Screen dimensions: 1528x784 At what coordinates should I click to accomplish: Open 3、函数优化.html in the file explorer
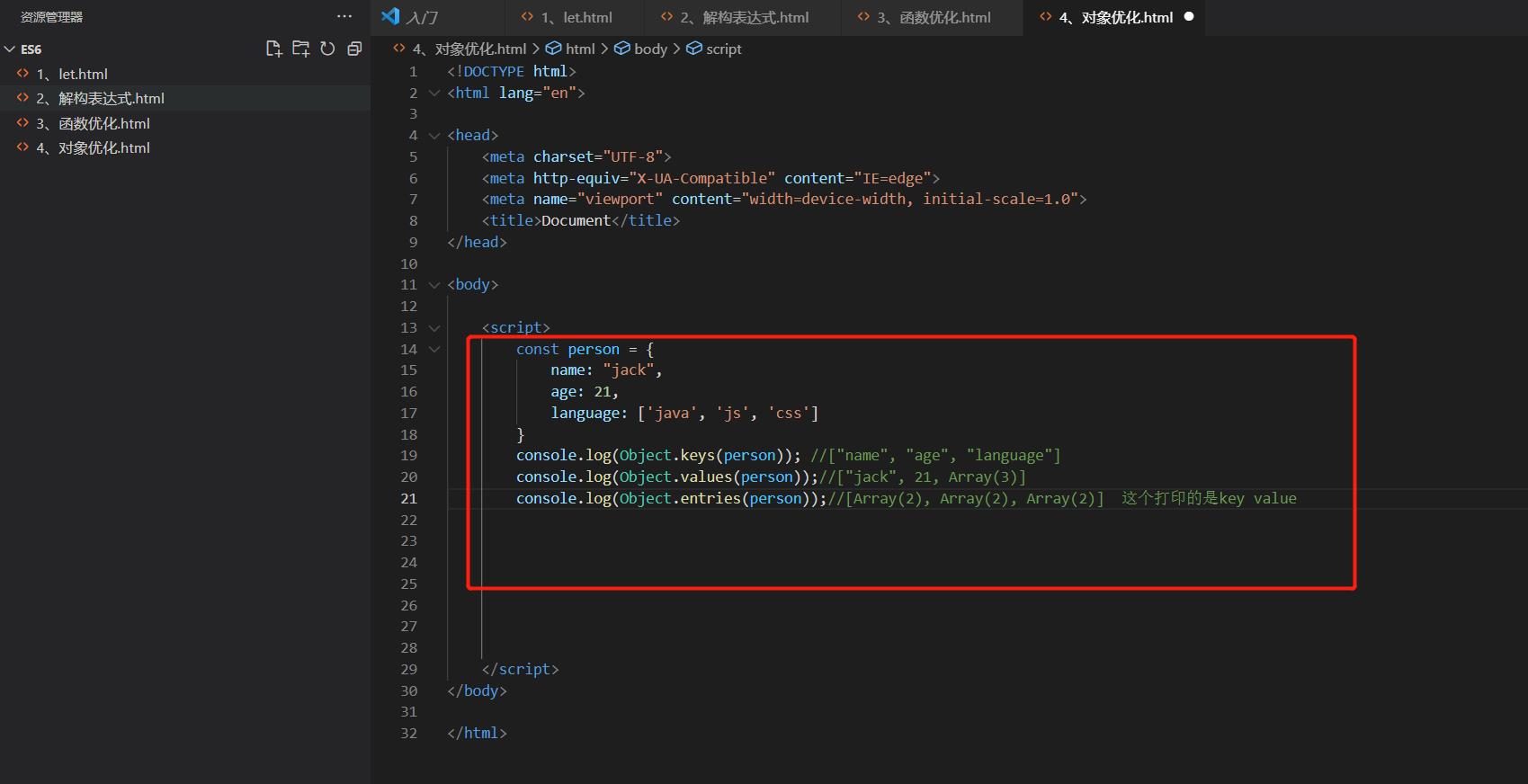[x=185, y=123]
